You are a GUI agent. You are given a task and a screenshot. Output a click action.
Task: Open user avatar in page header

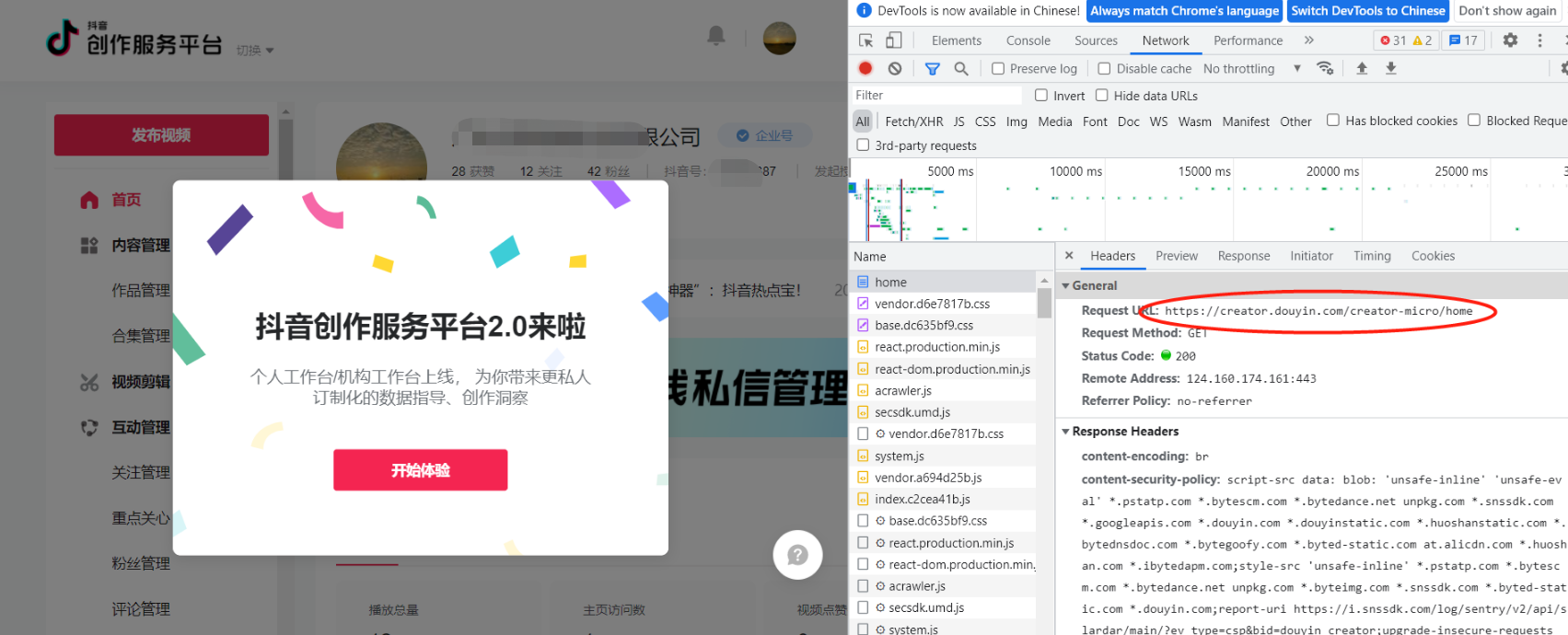[780, 38]
